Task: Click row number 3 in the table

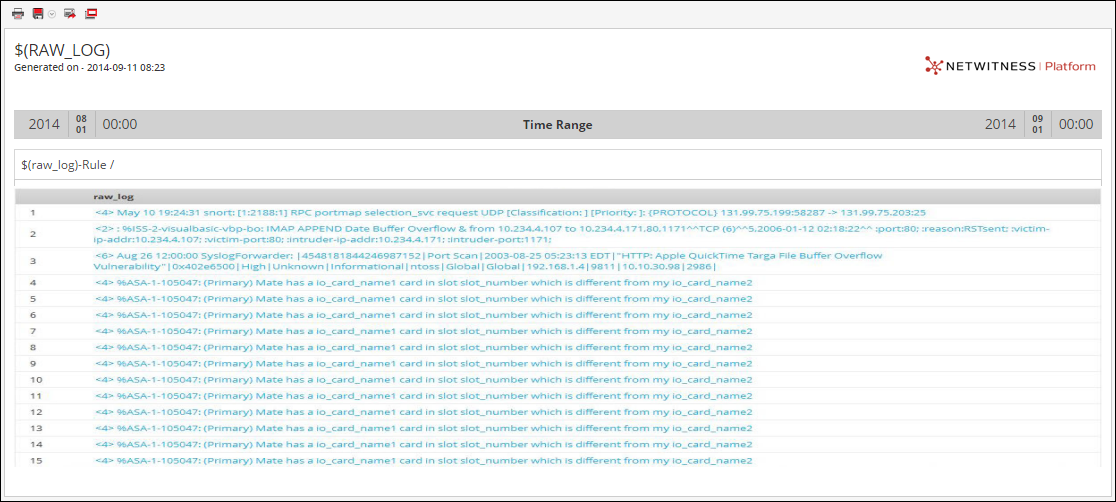Action: (33, 261)
